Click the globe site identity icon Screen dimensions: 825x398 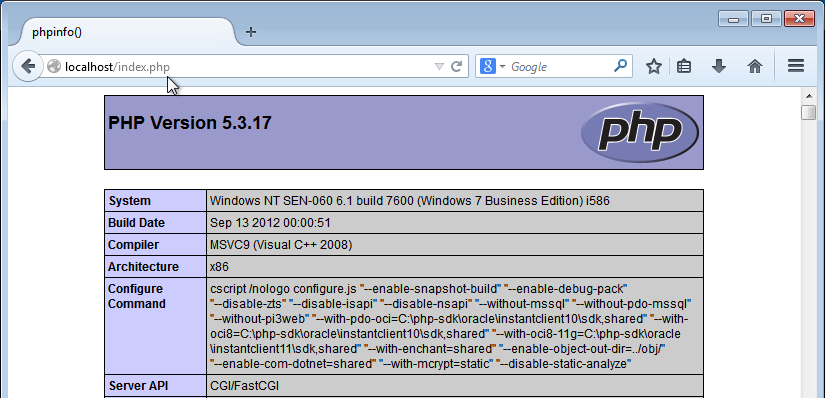pyautogui.click(x=54, y=66)
